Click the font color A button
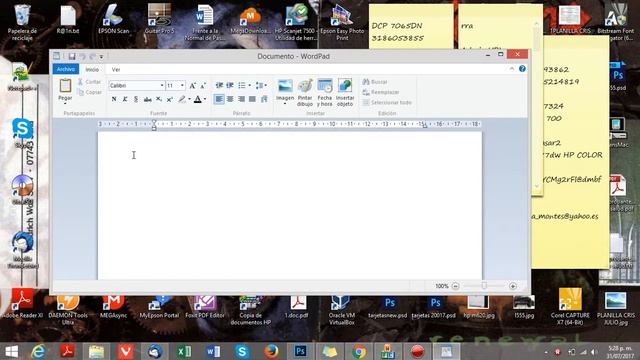The height and width of the screenshot is (360, 640). [198, 99]
